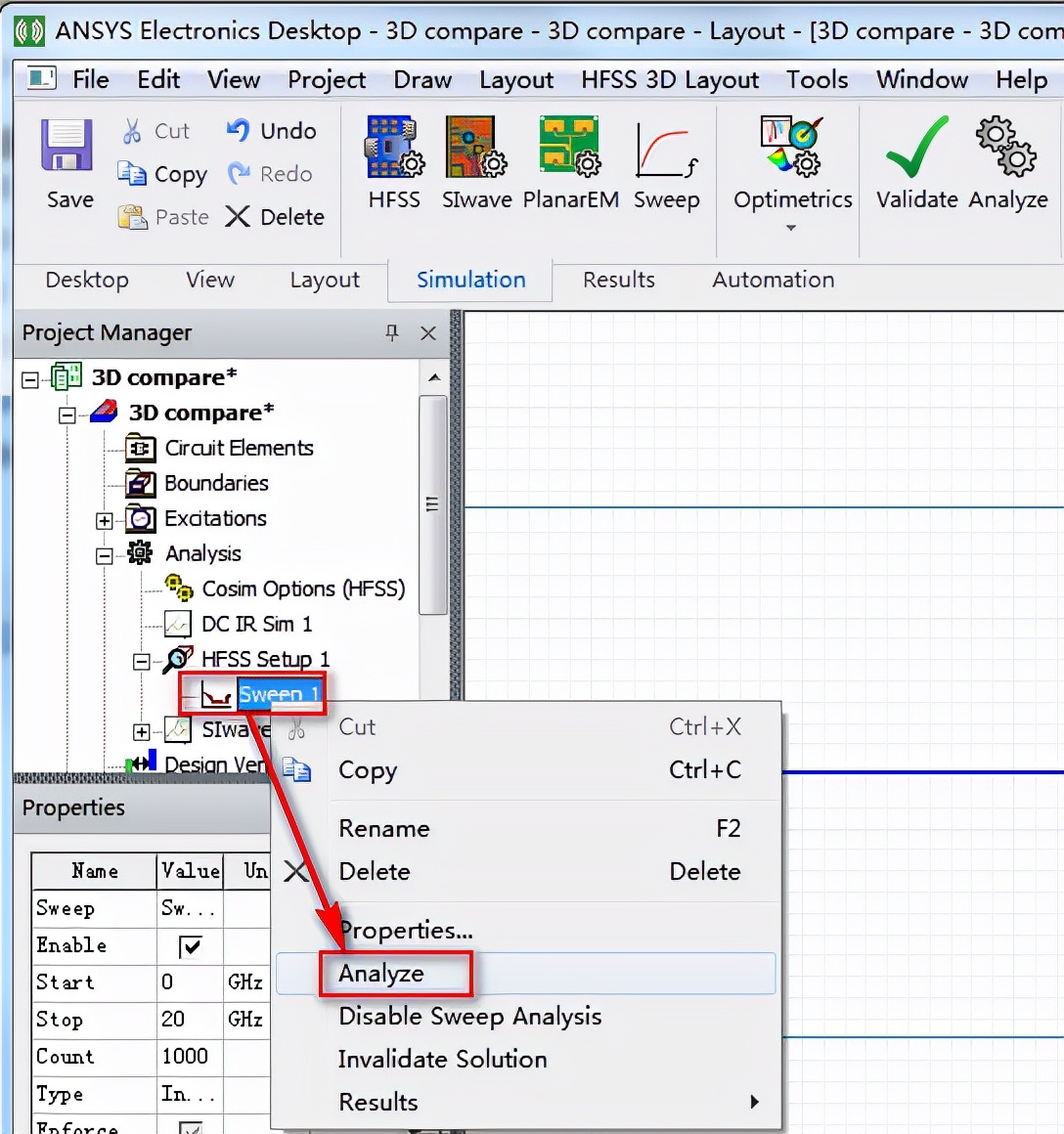Collapse the HFSS Setup 1 node
This screenshot has height=1134, width=1064.
(142, 662)
